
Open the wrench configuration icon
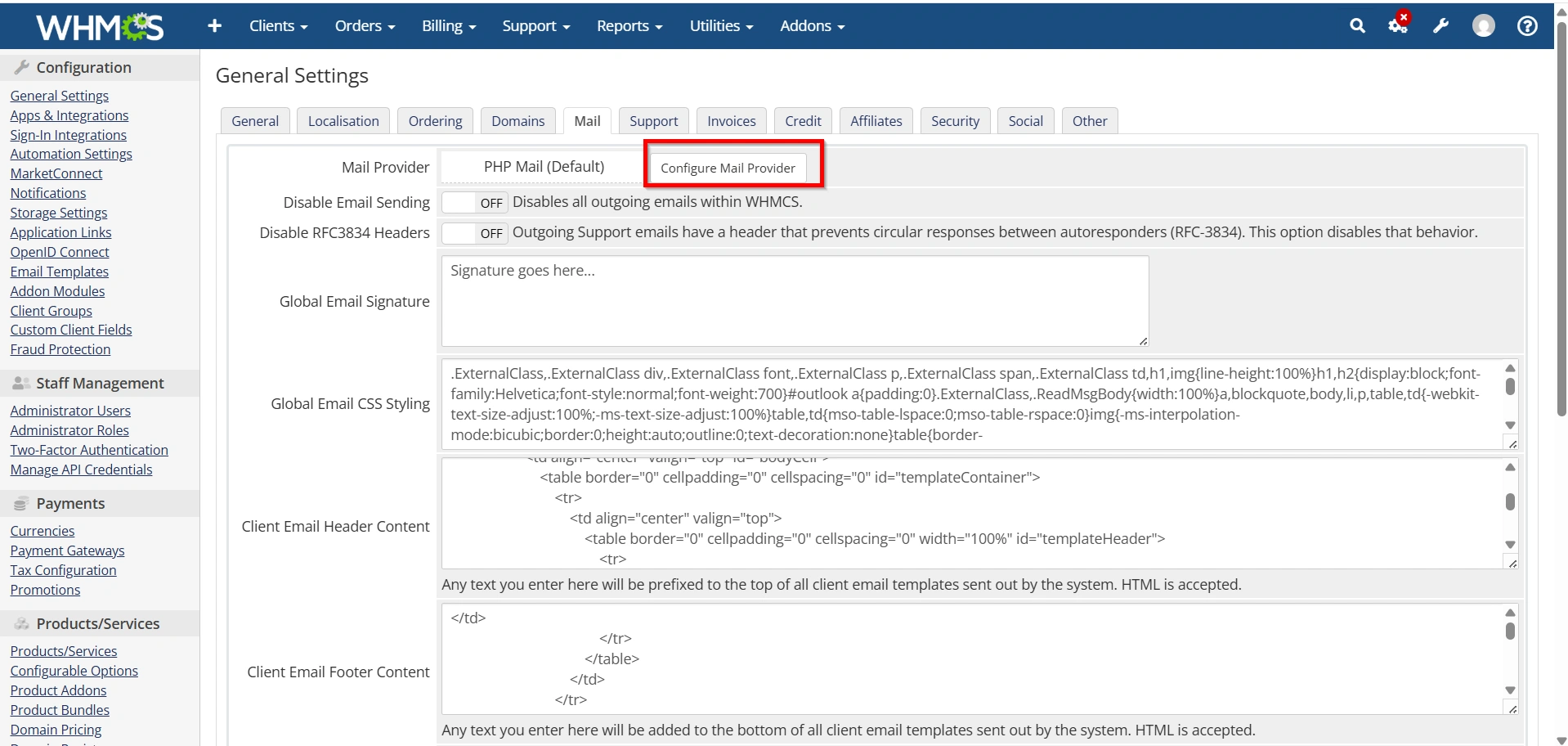tap(1440, 26)
